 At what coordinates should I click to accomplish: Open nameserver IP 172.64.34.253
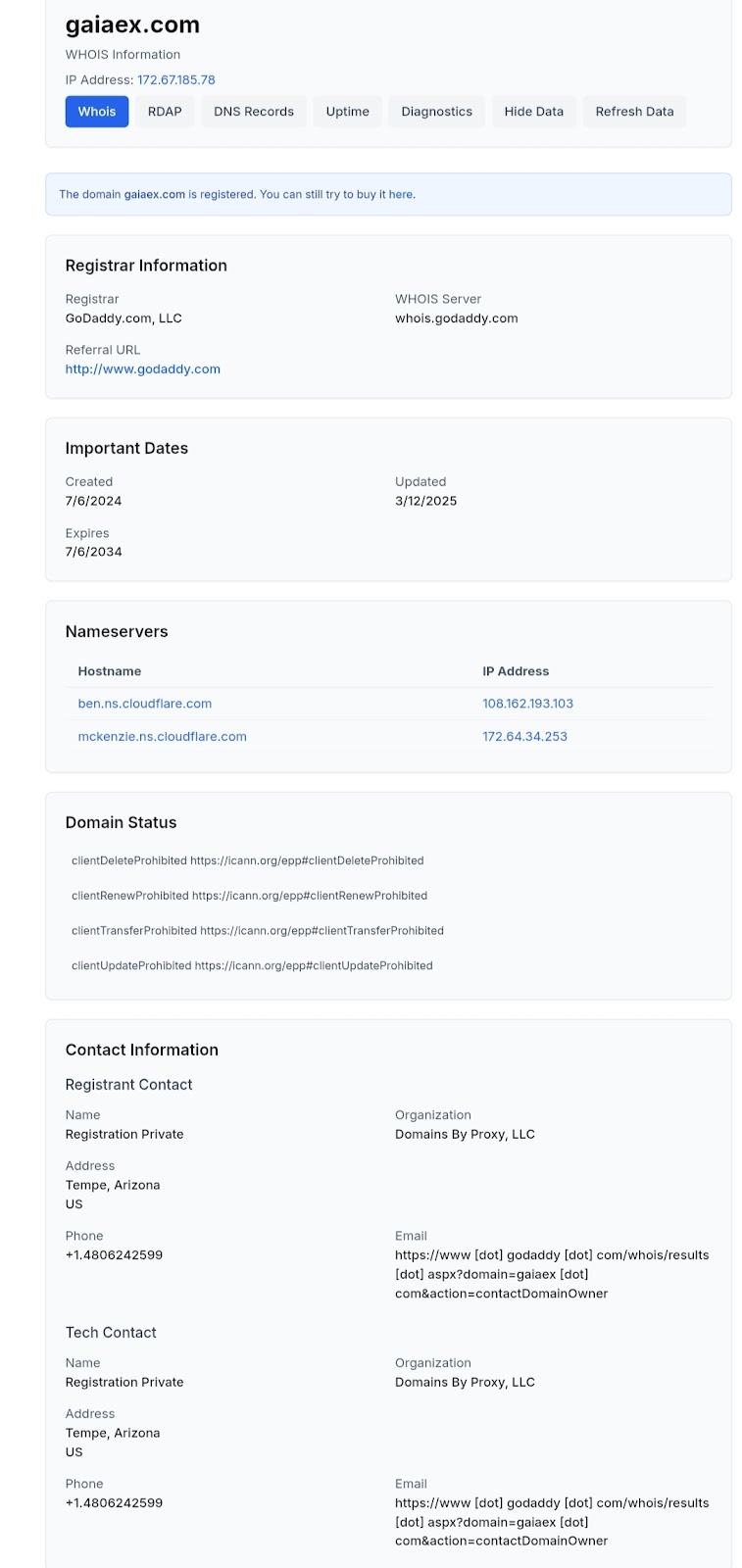click(525, 737)
